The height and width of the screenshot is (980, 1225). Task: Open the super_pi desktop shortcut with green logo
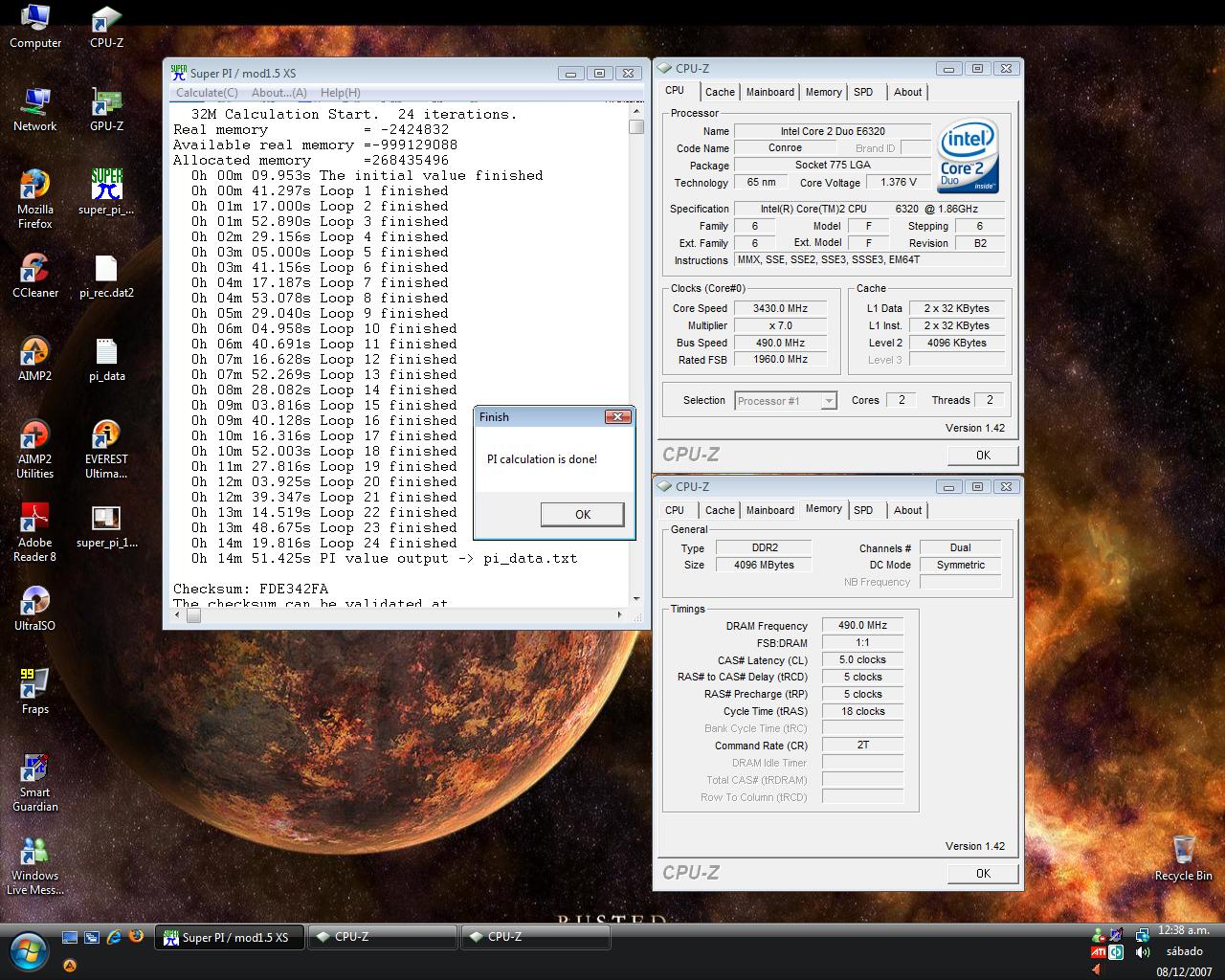point(106,192)
